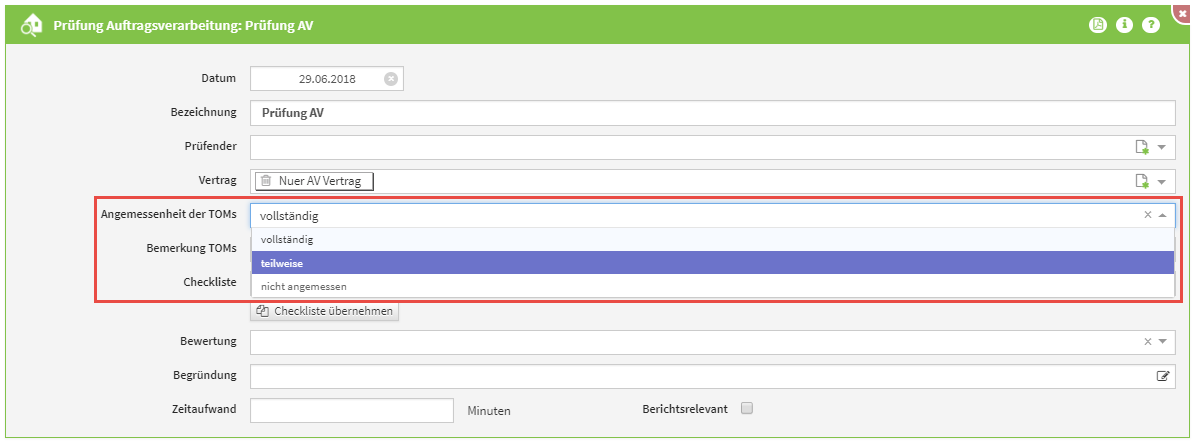Expand the Prüfender dropdown arrow
This screenshot has height=444, width=1194.
(1162, 147)
